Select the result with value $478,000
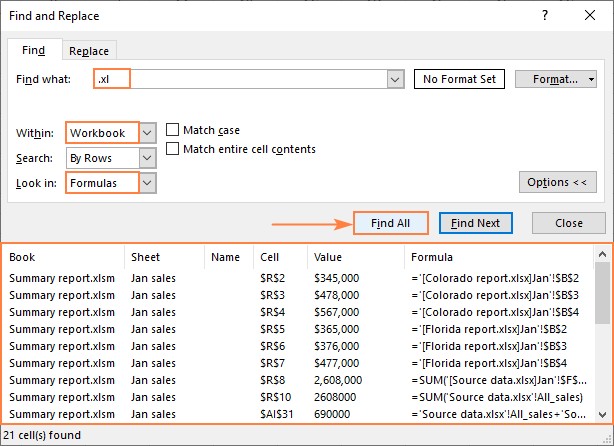The width and height of the screenshot is (614, 446). coord(298,295)
